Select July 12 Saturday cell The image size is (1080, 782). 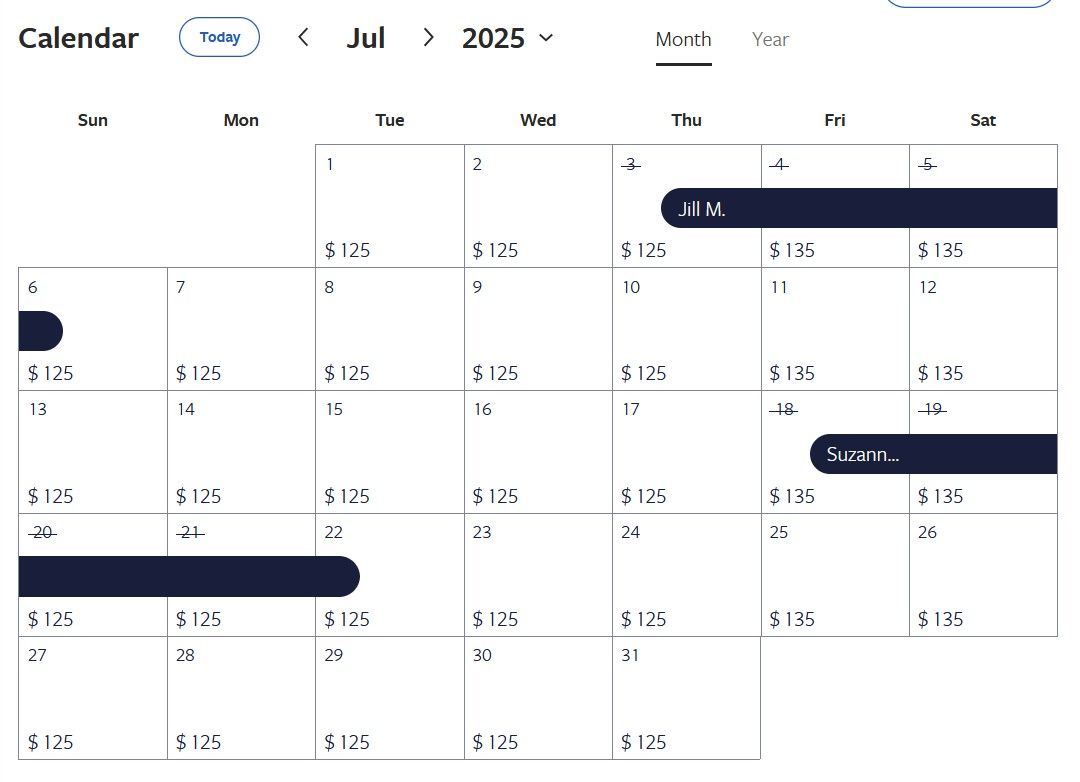pos(984,329)
